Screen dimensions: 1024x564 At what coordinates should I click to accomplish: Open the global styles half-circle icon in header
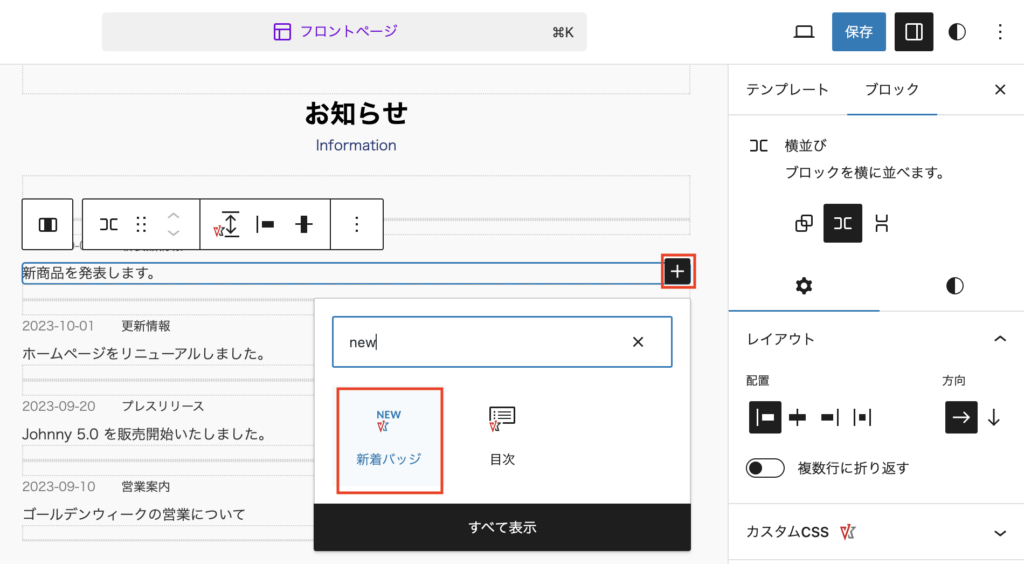click(x=957, y=32)
